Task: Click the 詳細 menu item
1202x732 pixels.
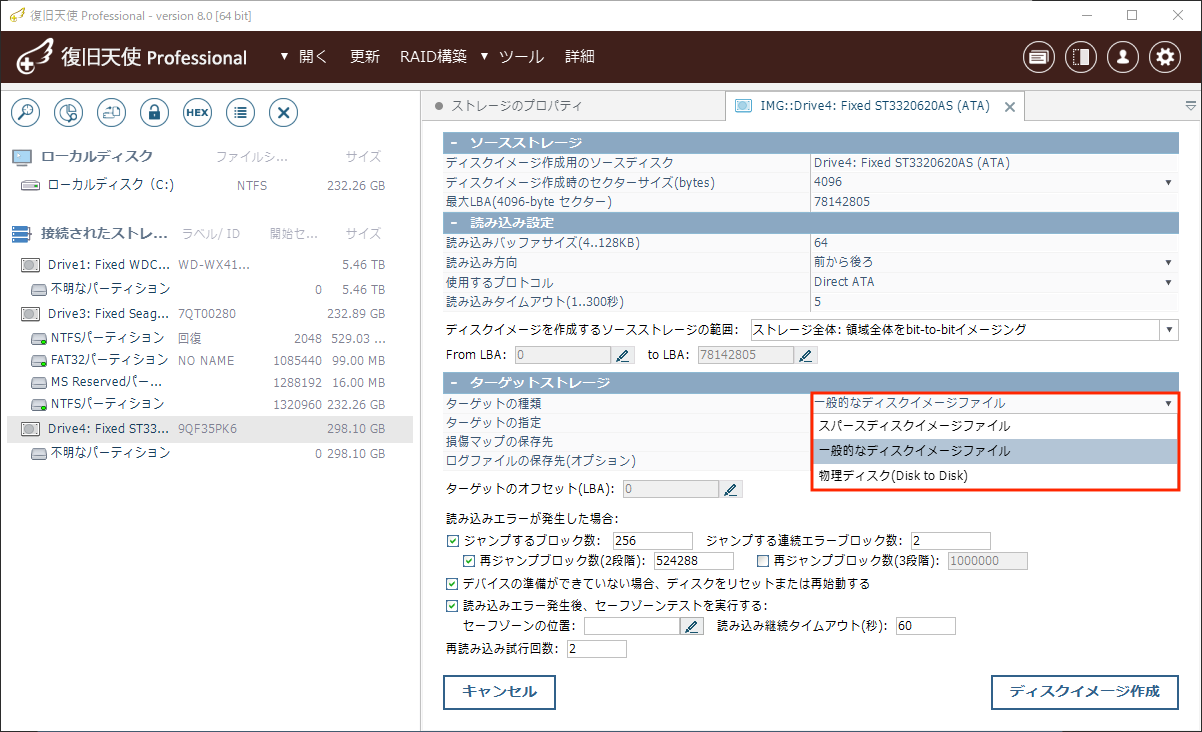Action: click(x=580, y=57)
